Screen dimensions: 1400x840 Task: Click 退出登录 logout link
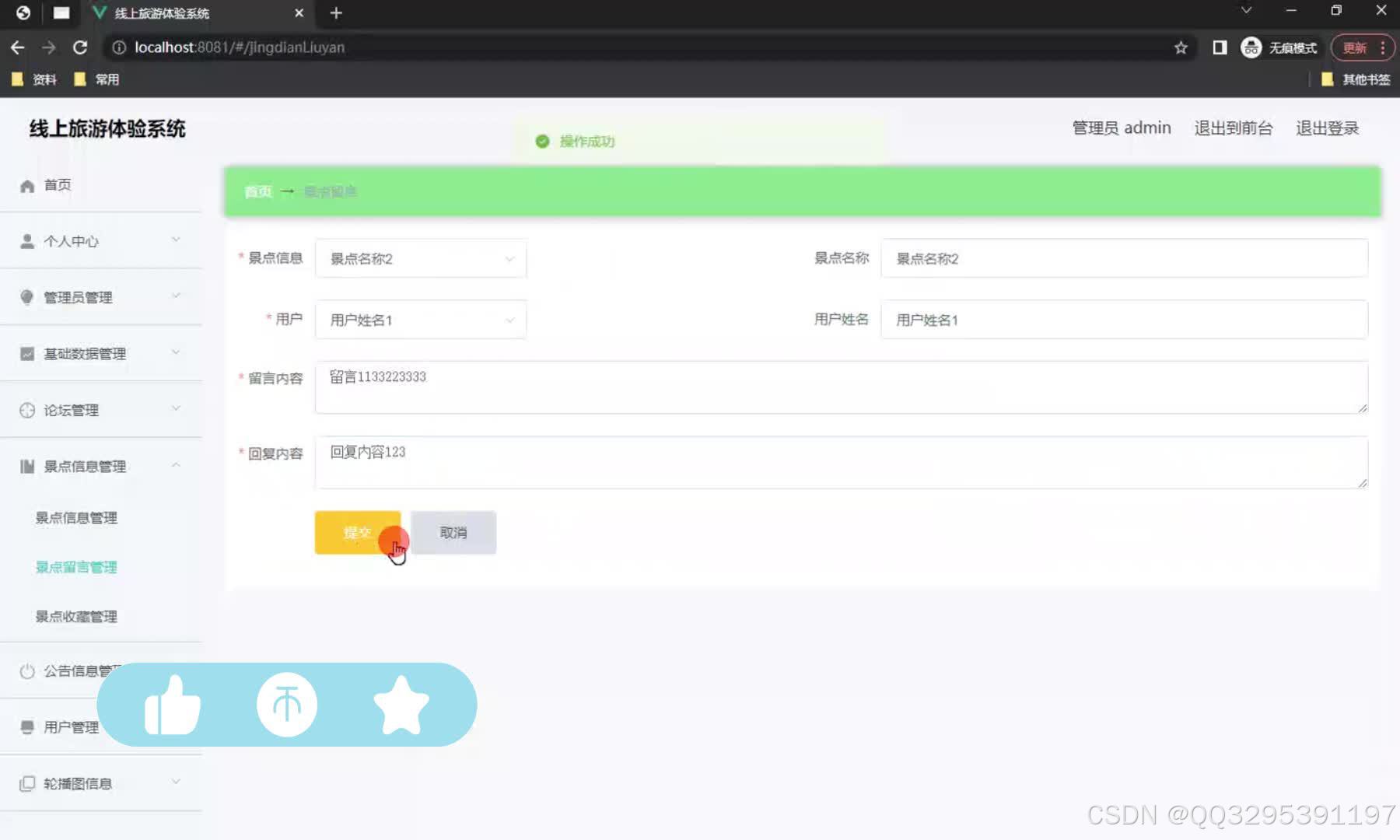pyautogui.click(x=1328, y=128)
